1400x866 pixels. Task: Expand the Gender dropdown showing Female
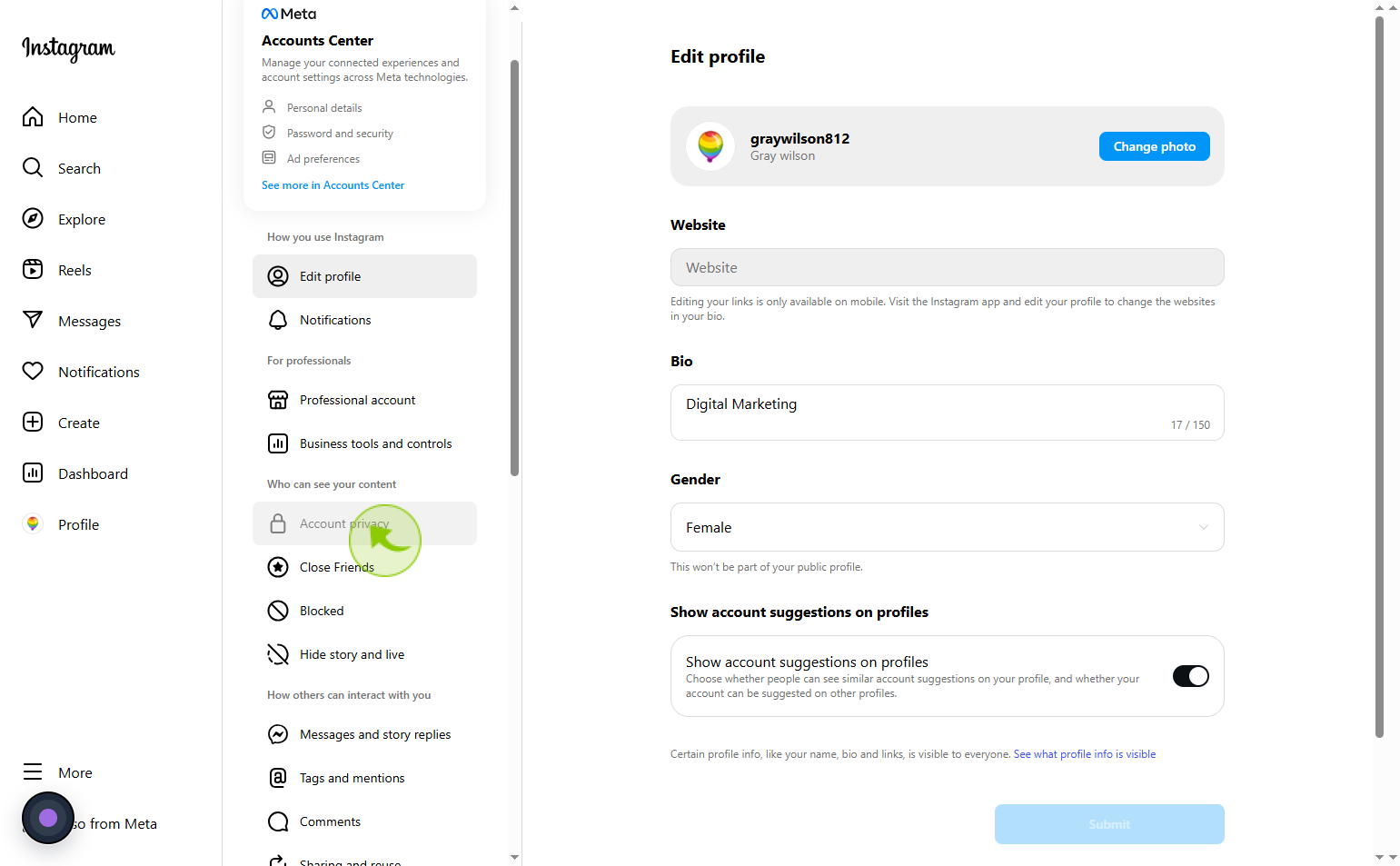point(947,527)
